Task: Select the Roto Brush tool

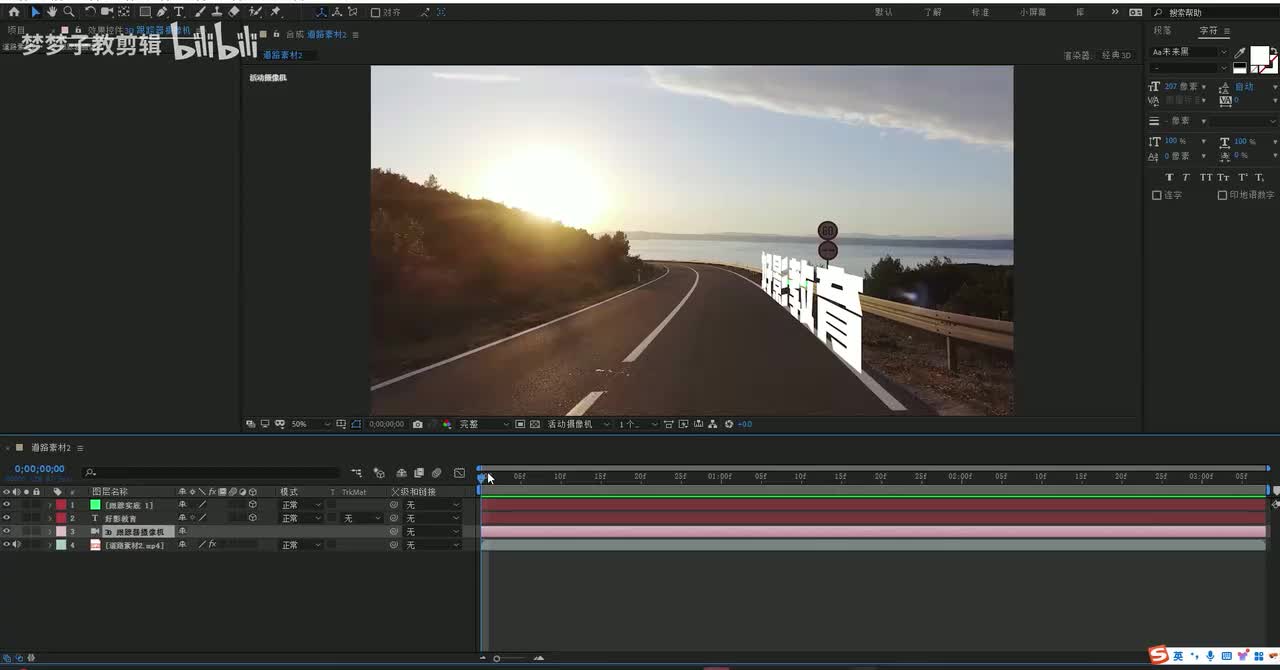Action: pos(255,12)
